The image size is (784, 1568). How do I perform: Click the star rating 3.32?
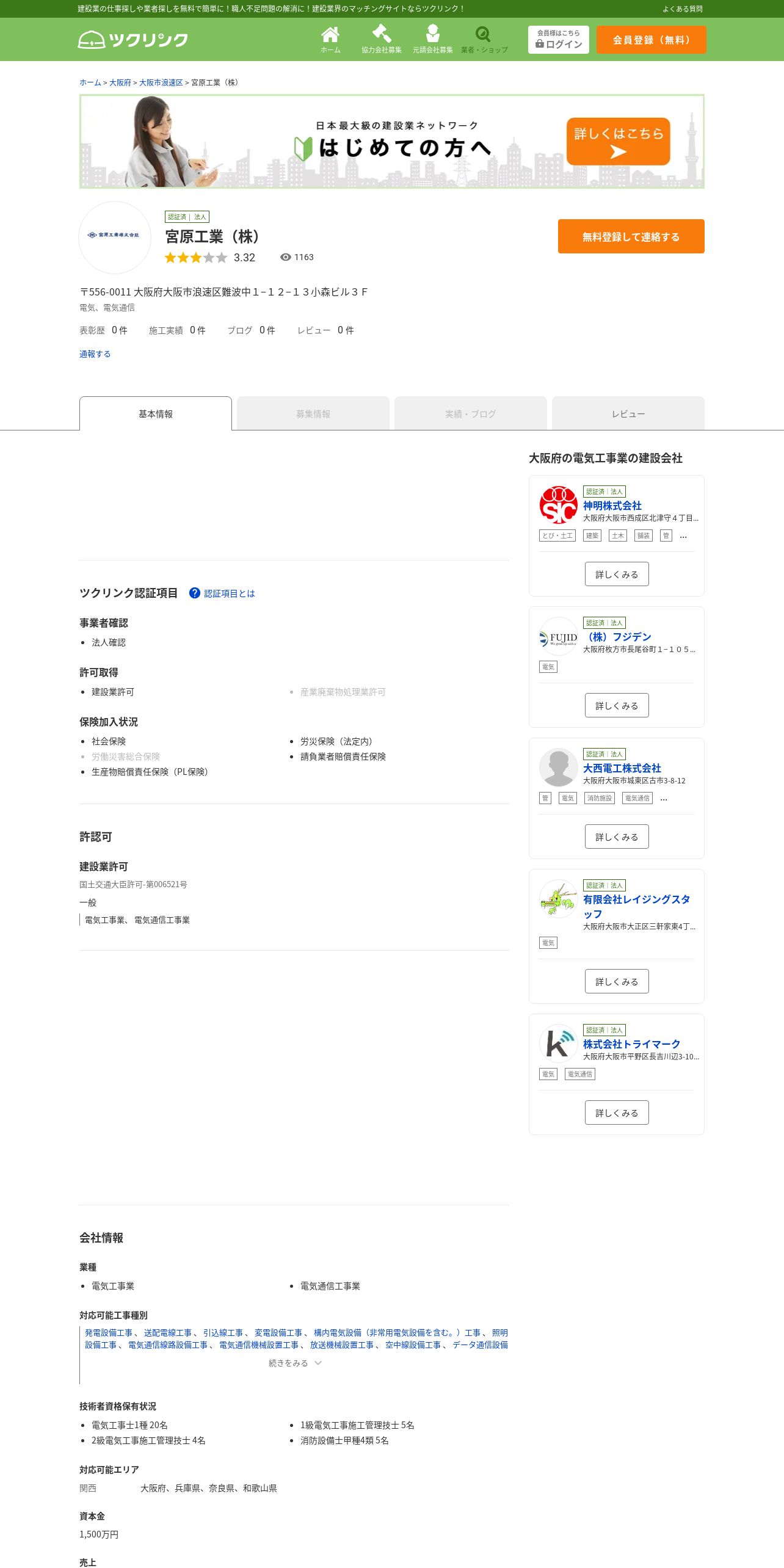click(210, 258)
